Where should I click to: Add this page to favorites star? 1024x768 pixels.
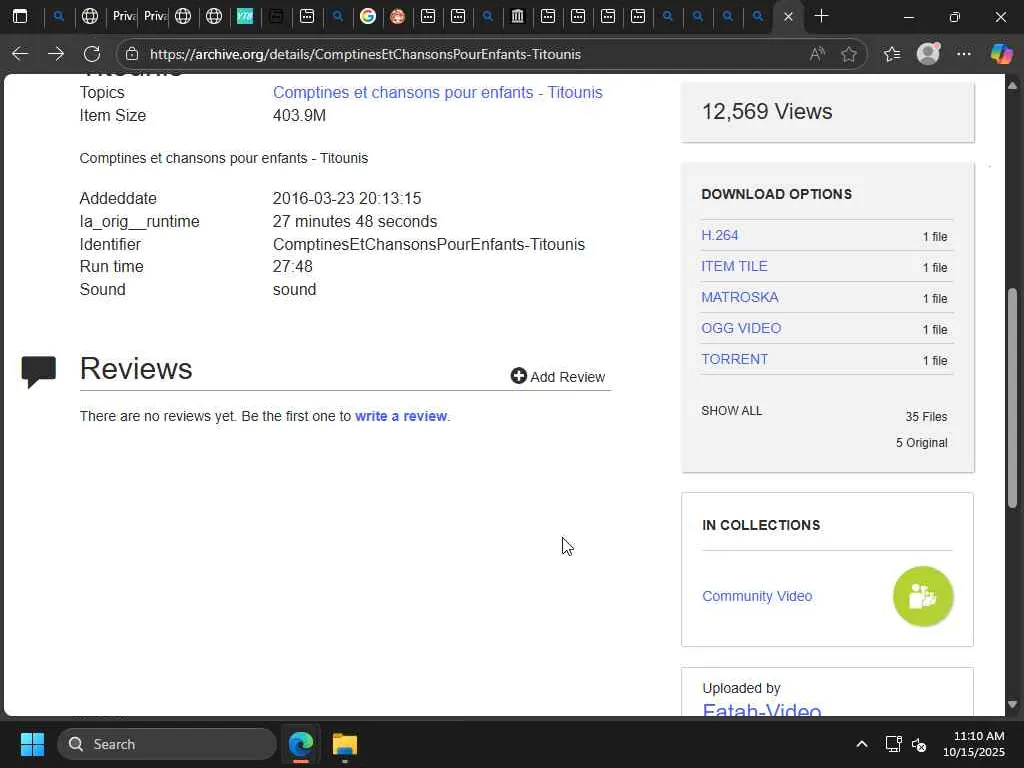point(849,54)
